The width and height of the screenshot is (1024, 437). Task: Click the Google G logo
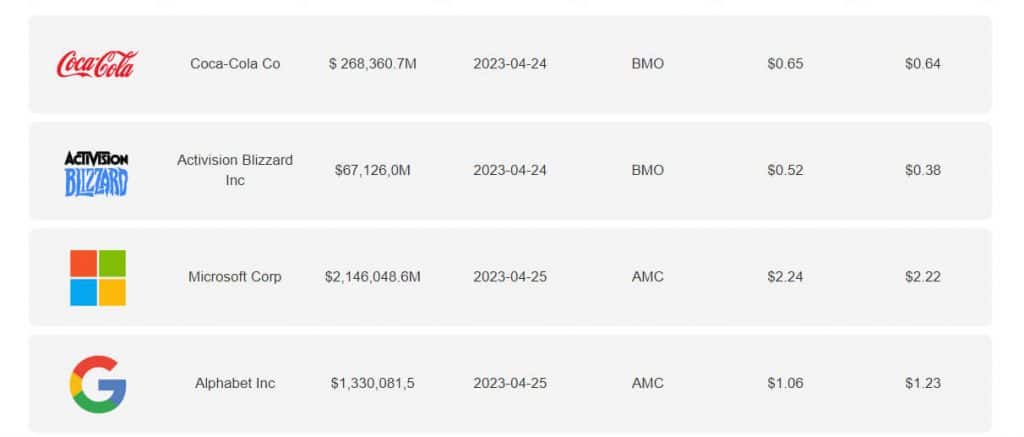tap(98, 384)
